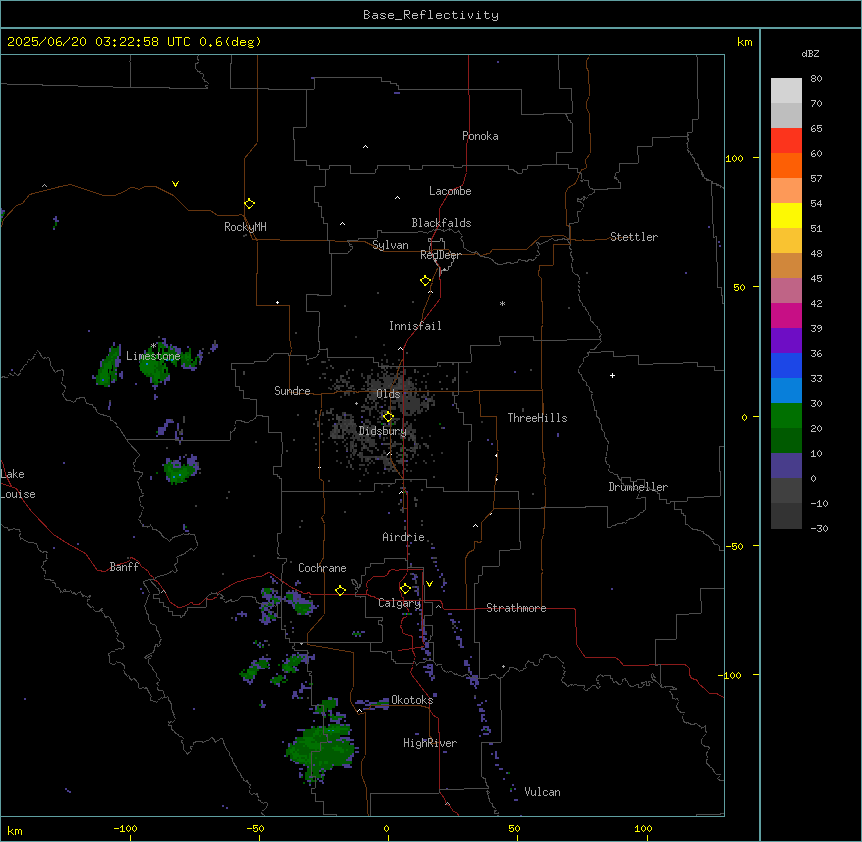The height and width of the screenshot is (842, 862).
Task: Select the white plus marker north of Drumheller
Action: [612, 375]
